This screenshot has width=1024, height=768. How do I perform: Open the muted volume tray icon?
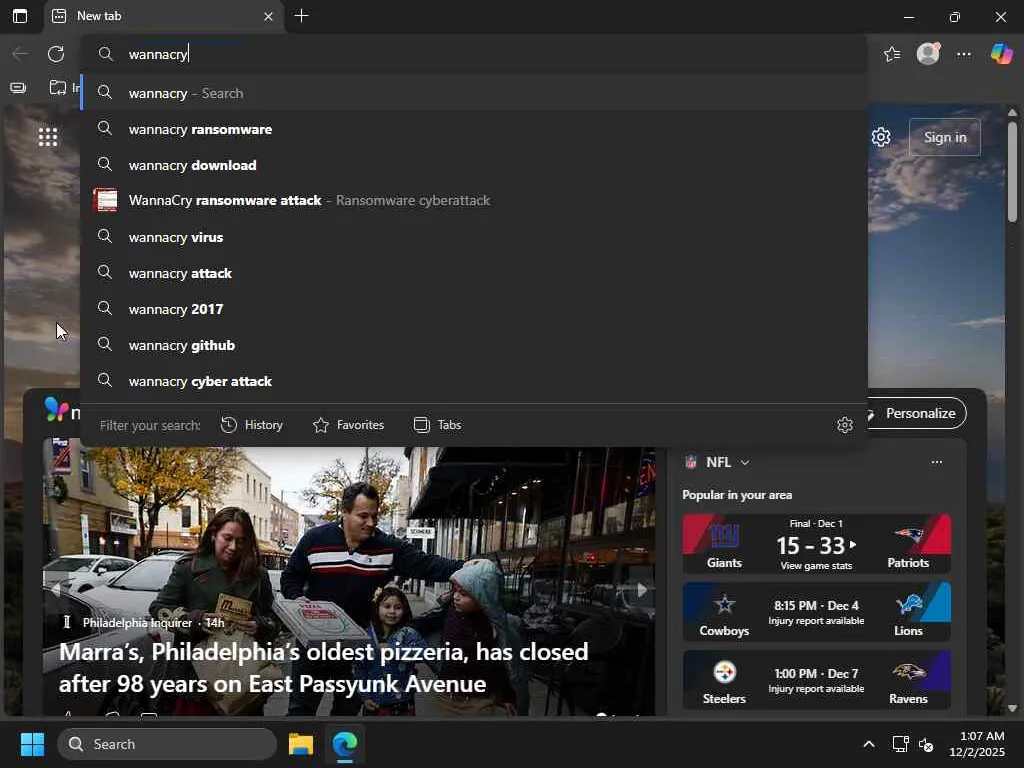[x=926, y=744]
